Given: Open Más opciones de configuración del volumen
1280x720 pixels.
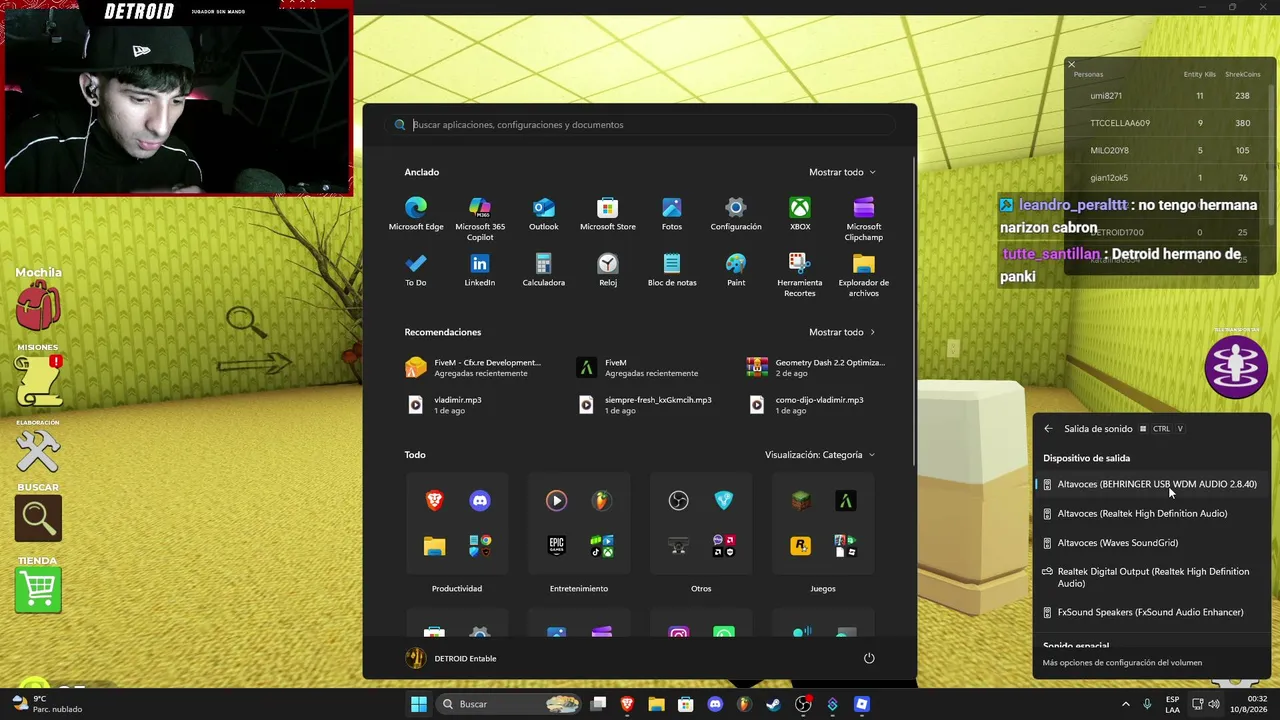Looking at the screenshot, I should point(1122,662).
